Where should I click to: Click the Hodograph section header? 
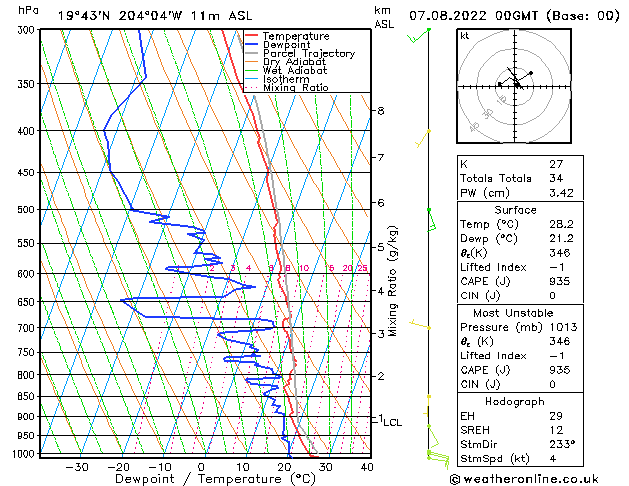click(515, 402)
